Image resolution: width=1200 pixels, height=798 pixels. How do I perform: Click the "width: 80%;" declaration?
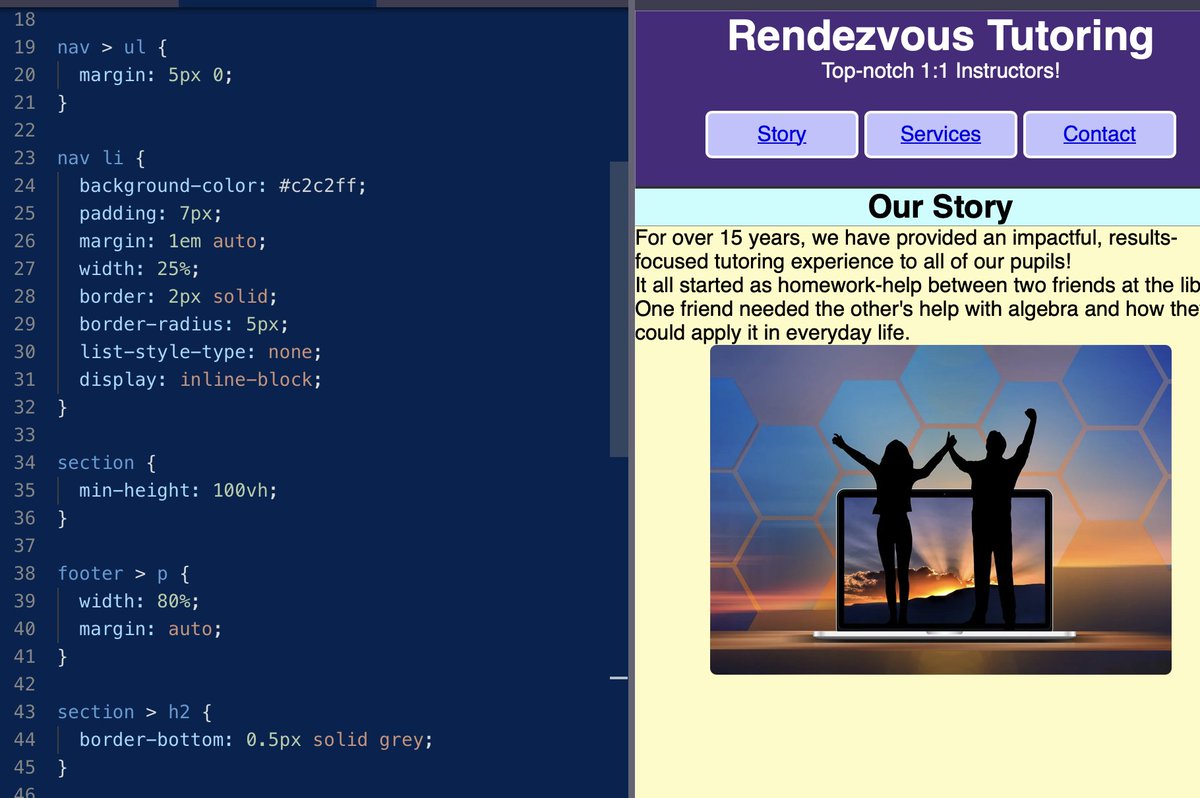tap(140, 601)
